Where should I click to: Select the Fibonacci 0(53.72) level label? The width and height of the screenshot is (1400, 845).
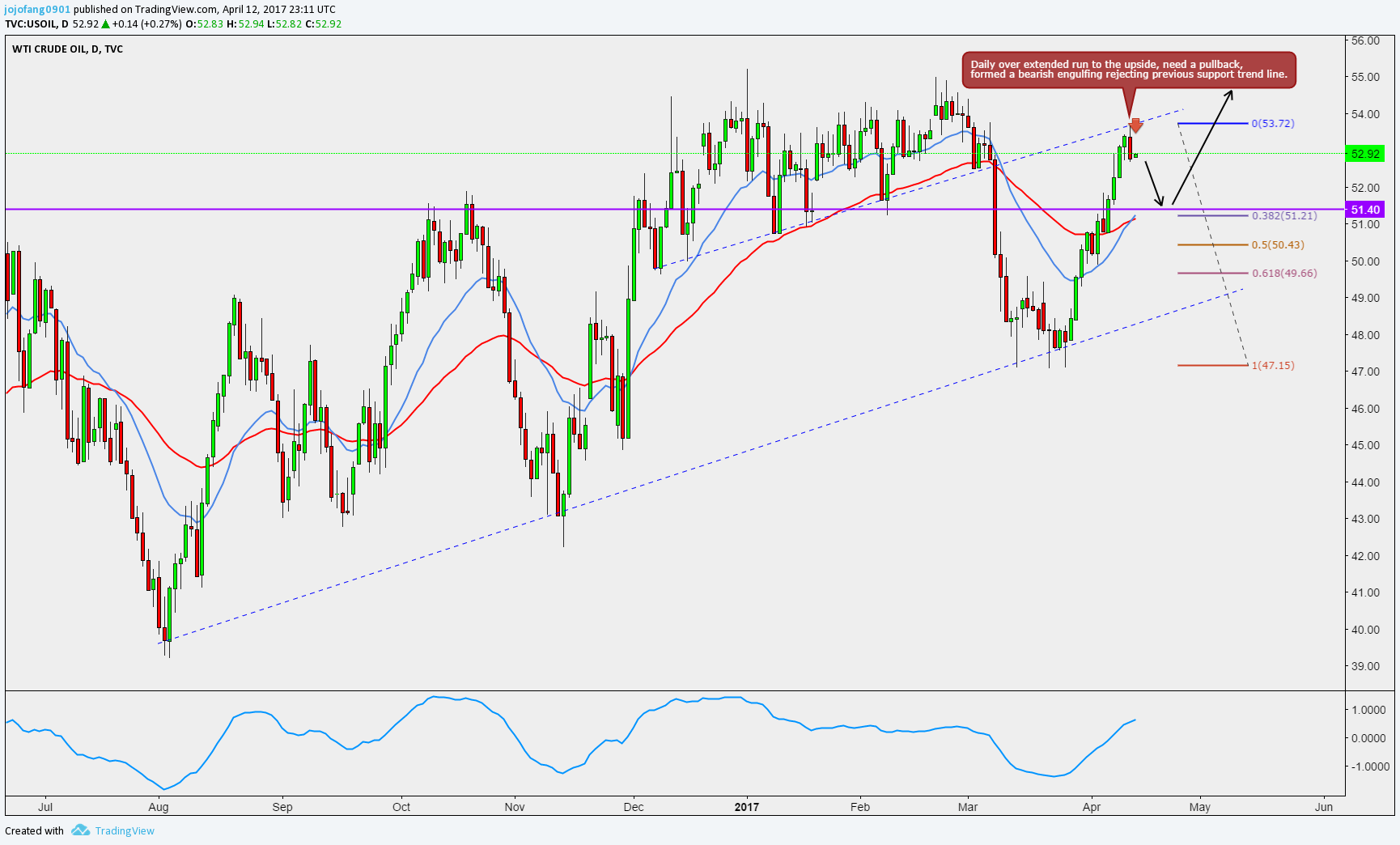pos(1273,124)
